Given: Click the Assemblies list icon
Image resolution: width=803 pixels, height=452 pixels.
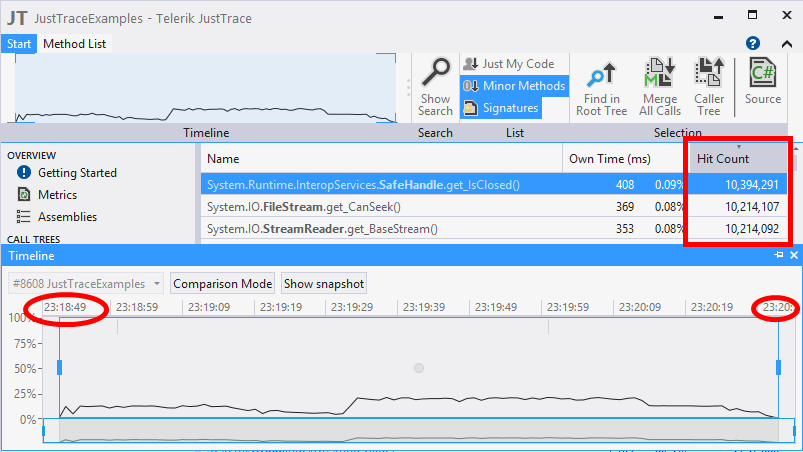Looking at the screenshot, I should click(x=23, y=217).
